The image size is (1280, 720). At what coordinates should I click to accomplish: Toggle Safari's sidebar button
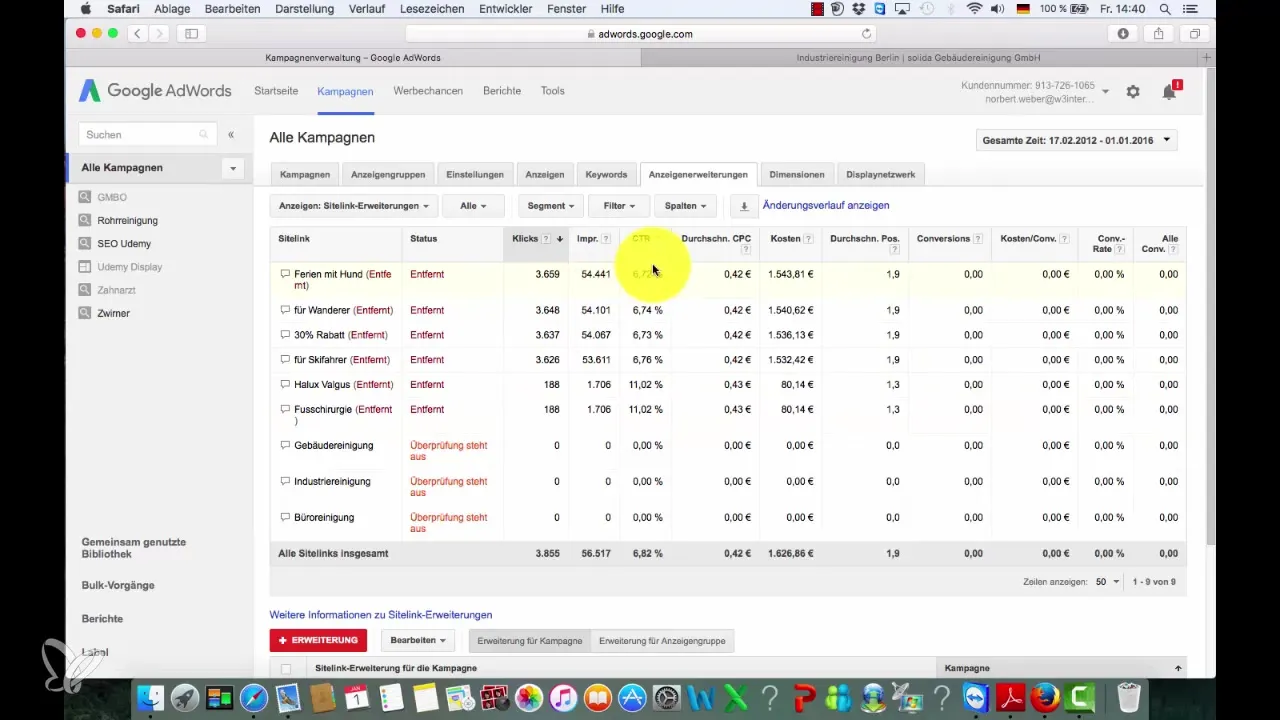[x=191, y=33]
